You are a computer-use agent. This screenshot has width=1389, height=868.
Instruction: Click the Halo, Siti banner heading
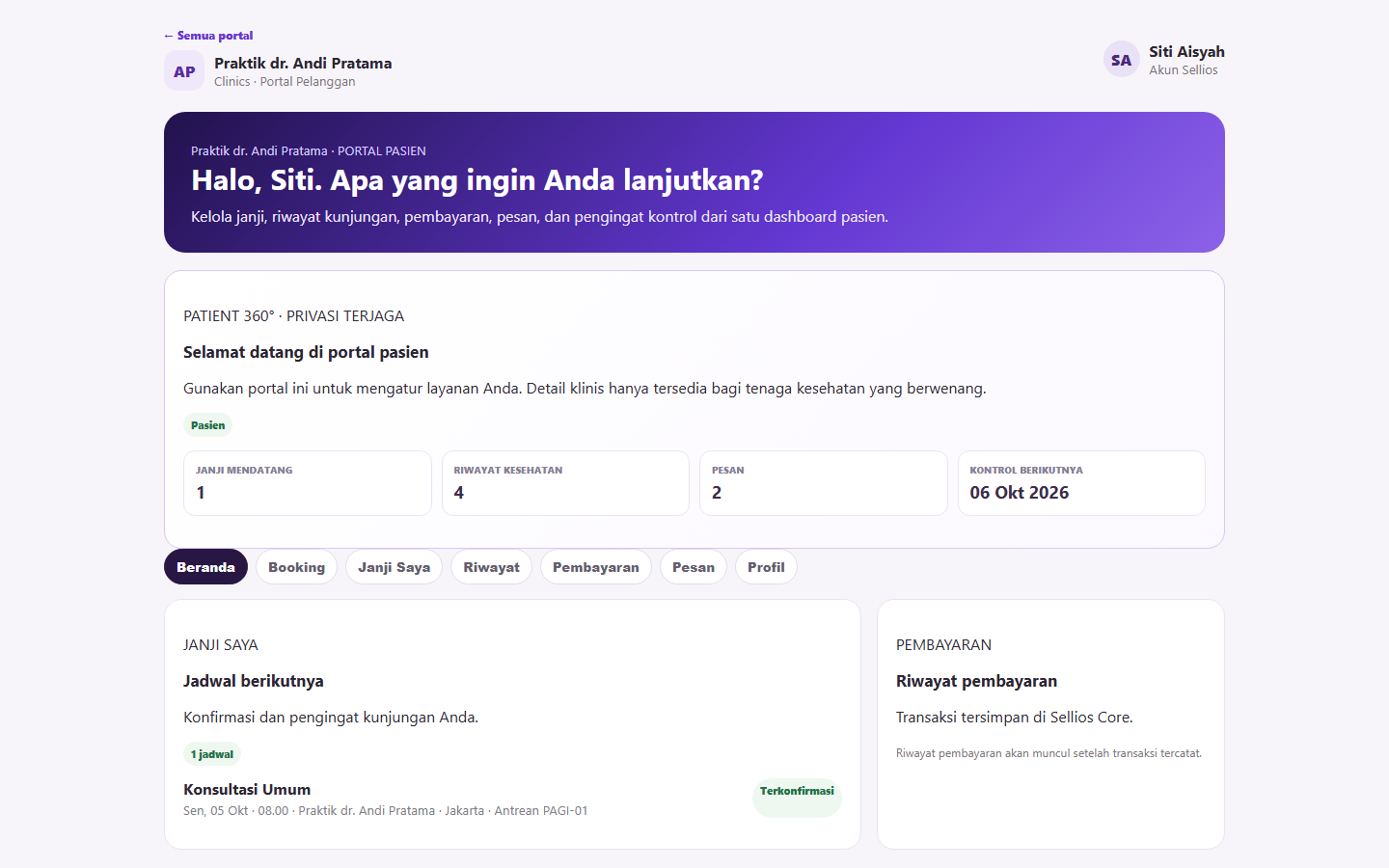pos(477,180)
